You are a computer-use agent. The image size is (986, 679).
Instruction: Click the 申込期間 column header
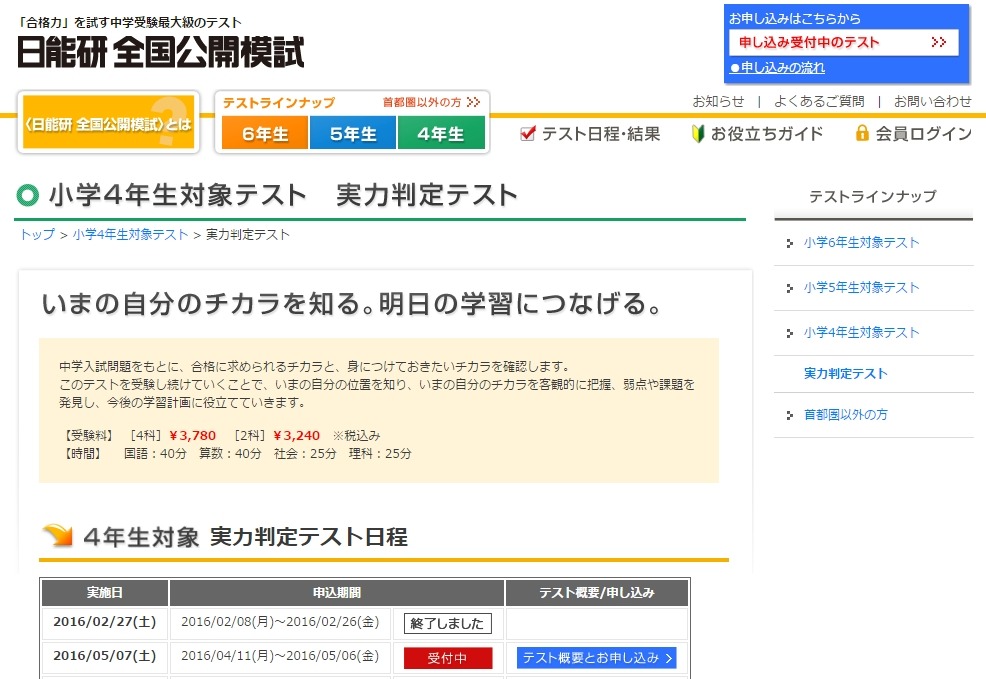pos(337,592)
